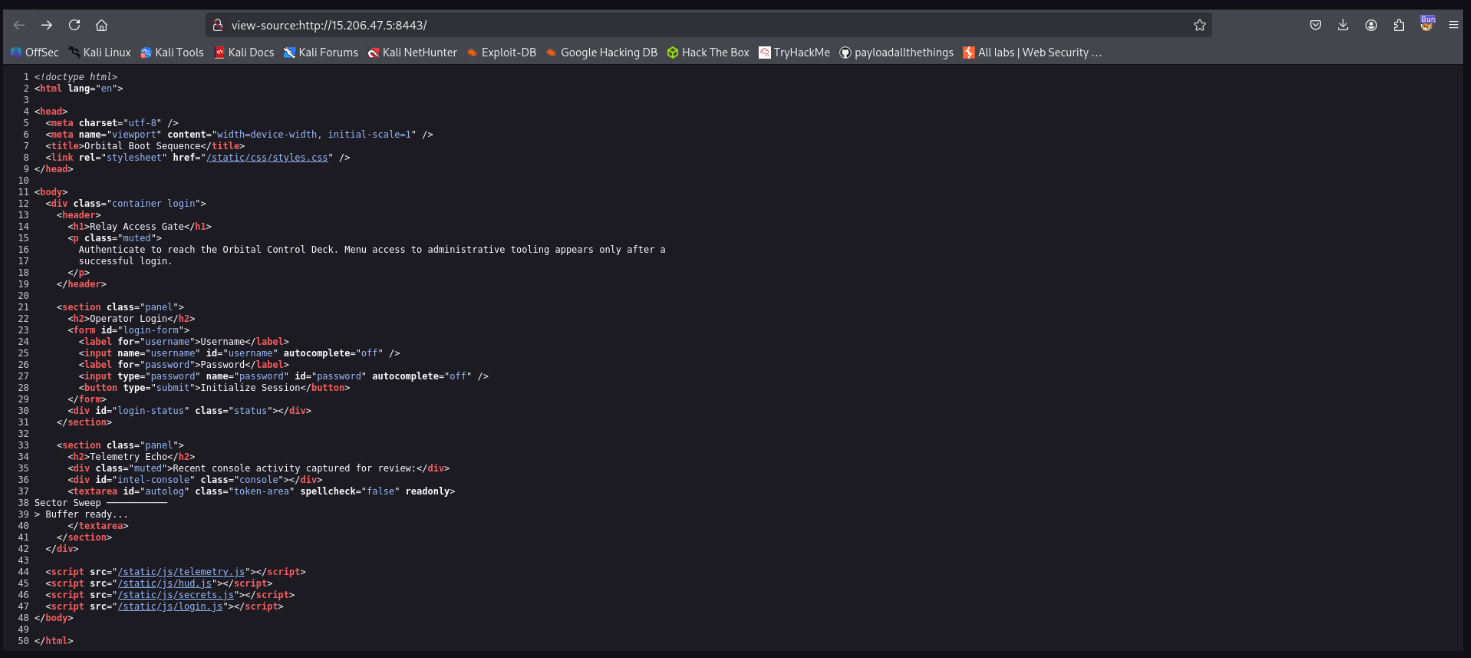This screenshot has height=658, width=1471.
Task: Open the /static/js/secrets.js link
Action: 173,594
